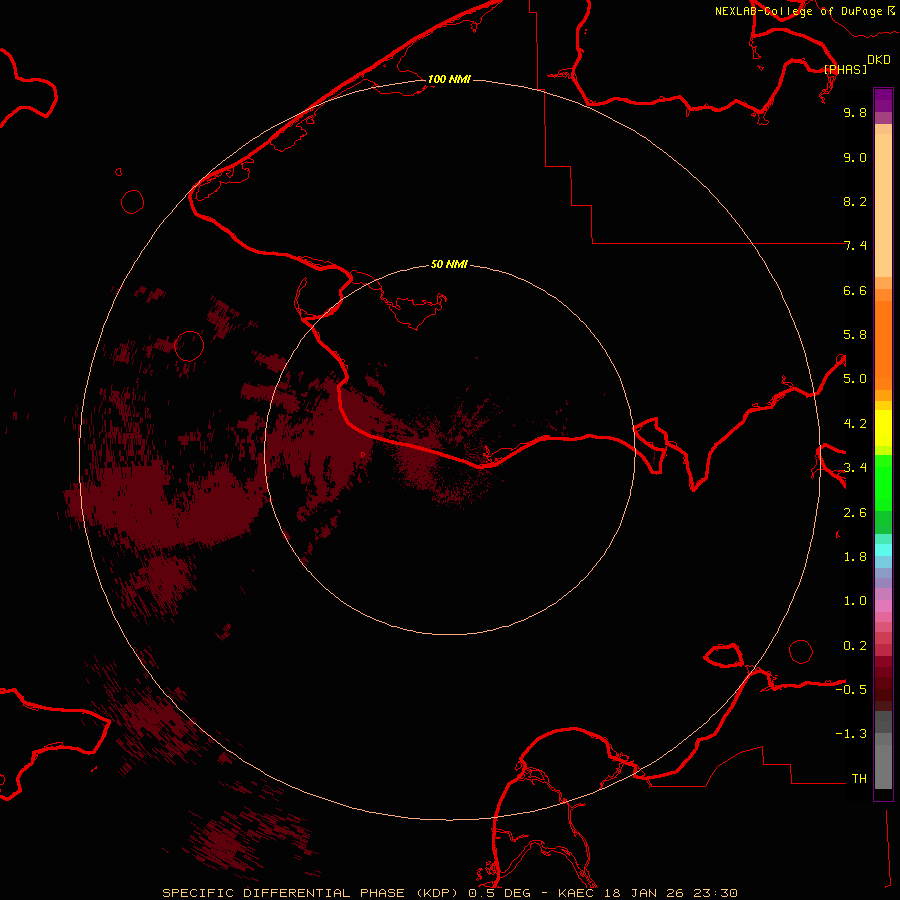Click the cyan band on the color scale
This screenshot has width=900, height=900.
pyautogui.click(x=883, y=549)
